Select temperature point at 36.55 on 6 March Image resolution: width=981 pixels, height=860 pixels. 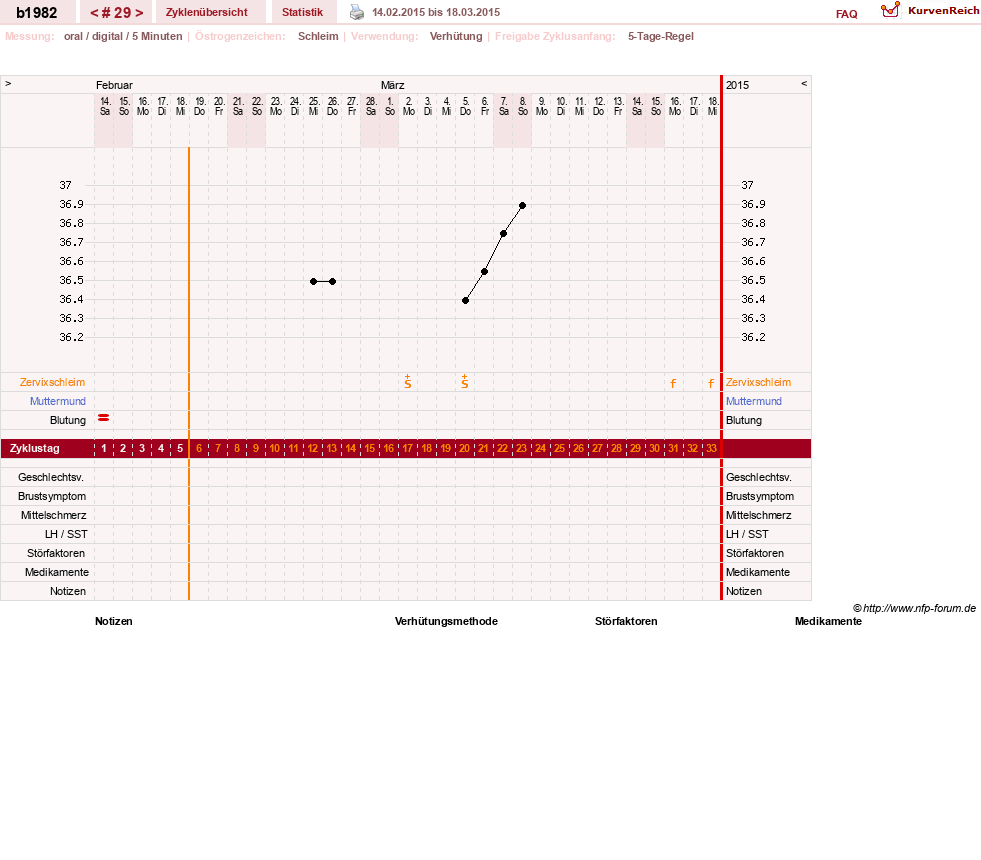[x=484, y=271]
